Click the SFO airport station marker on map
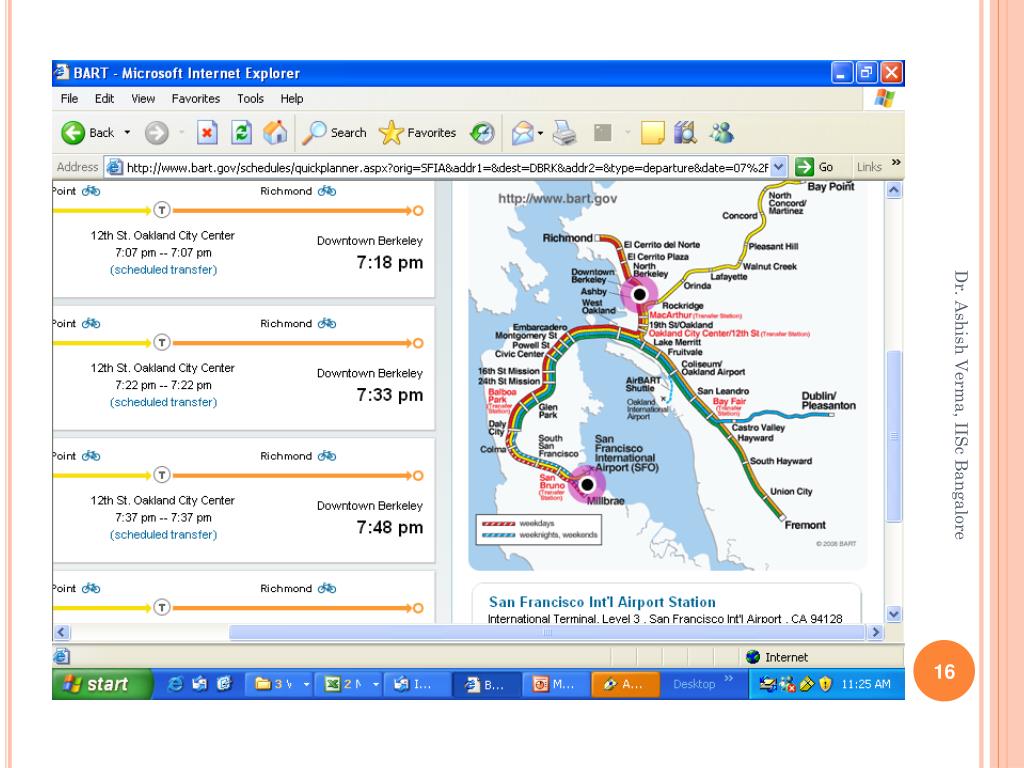Image resolution: width=1024 pixels, height=768 pixels. [587, 485]
